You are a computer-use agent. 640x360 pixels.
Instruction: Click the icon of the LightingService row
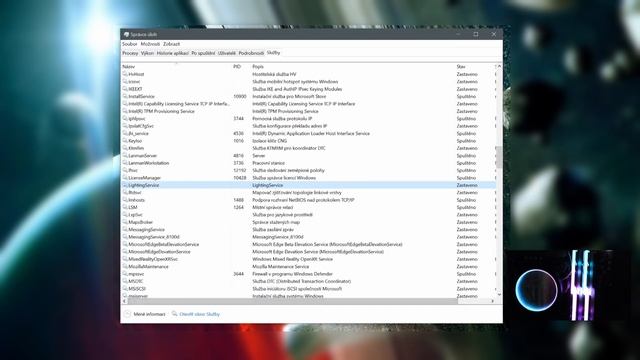click(x=125, y=185)
